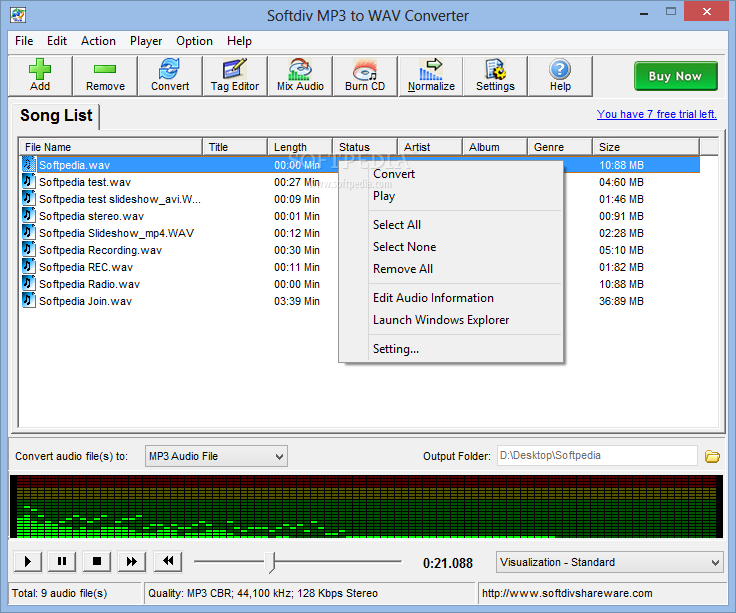Open the Tag Editor tool
Image resolution: width=736 pixels, height=613 pixels.
235,76
